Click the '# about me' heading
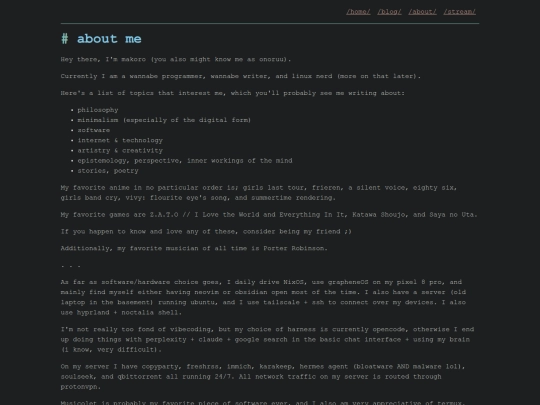This screenshot has width=540, height=405. tap(101, 39)
